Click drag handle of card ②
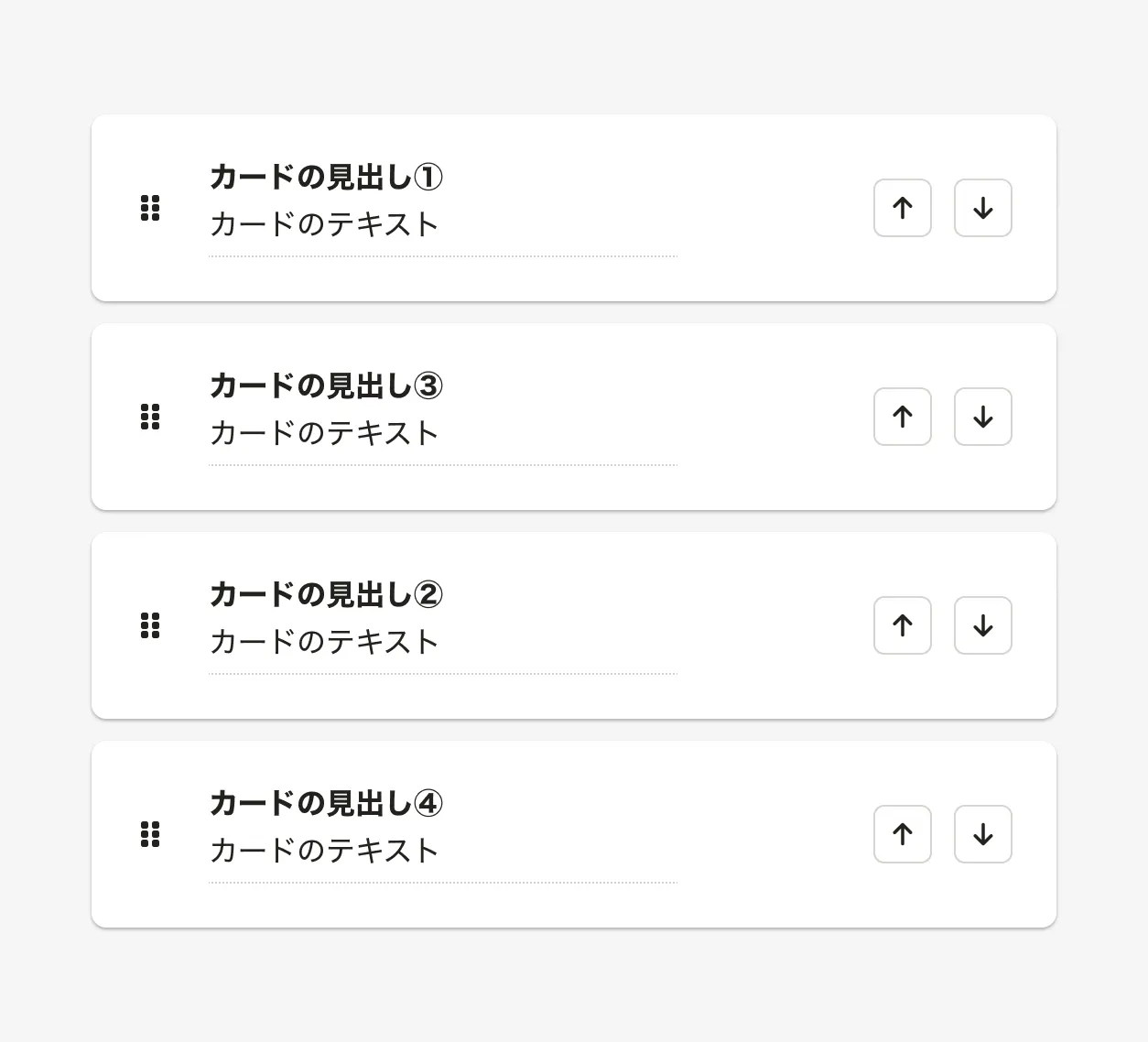 150,625
